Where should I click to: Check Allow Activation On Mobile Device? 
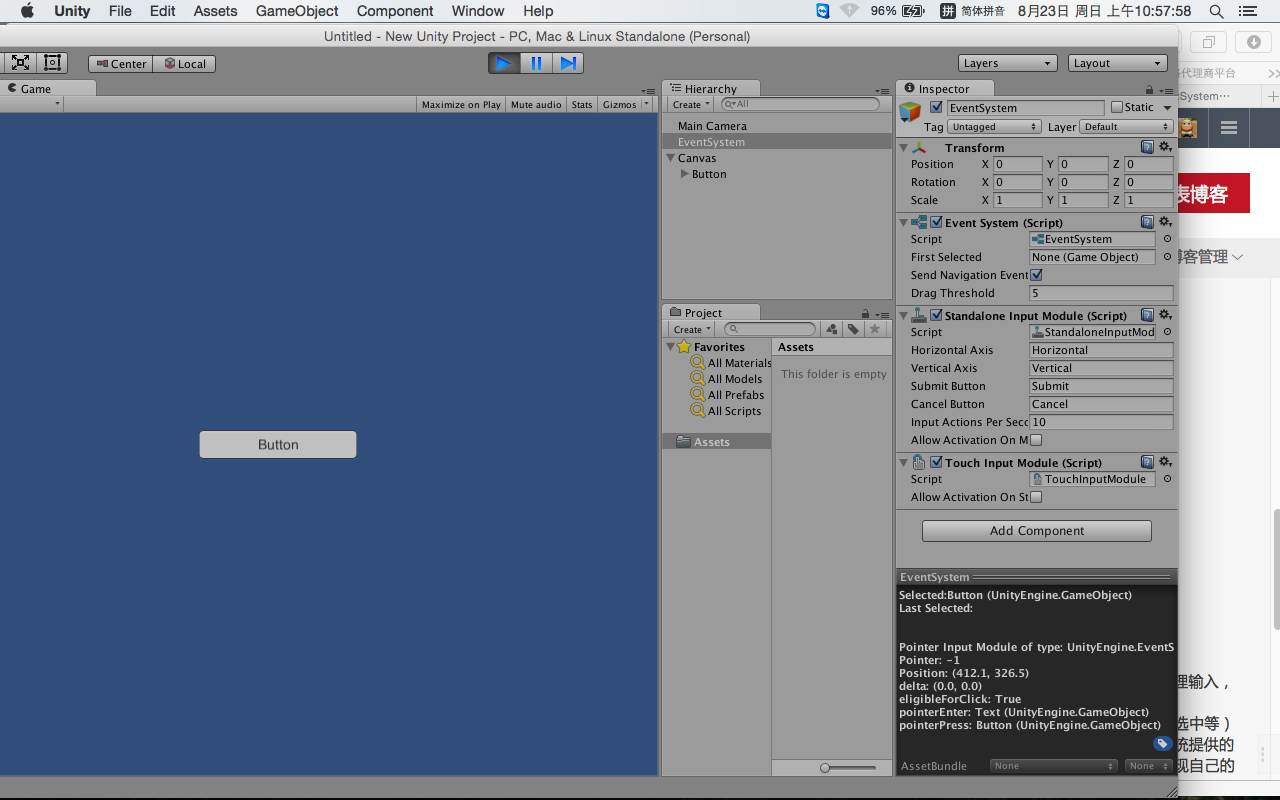1036,440
